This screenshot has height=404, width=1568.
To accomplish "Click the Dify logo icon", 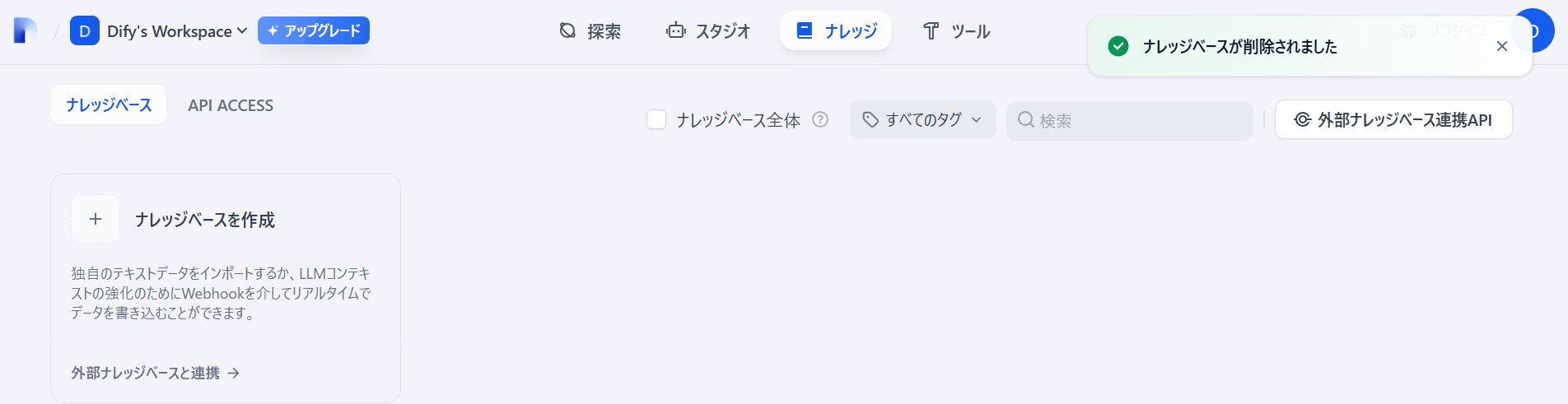I will point(26,30).
